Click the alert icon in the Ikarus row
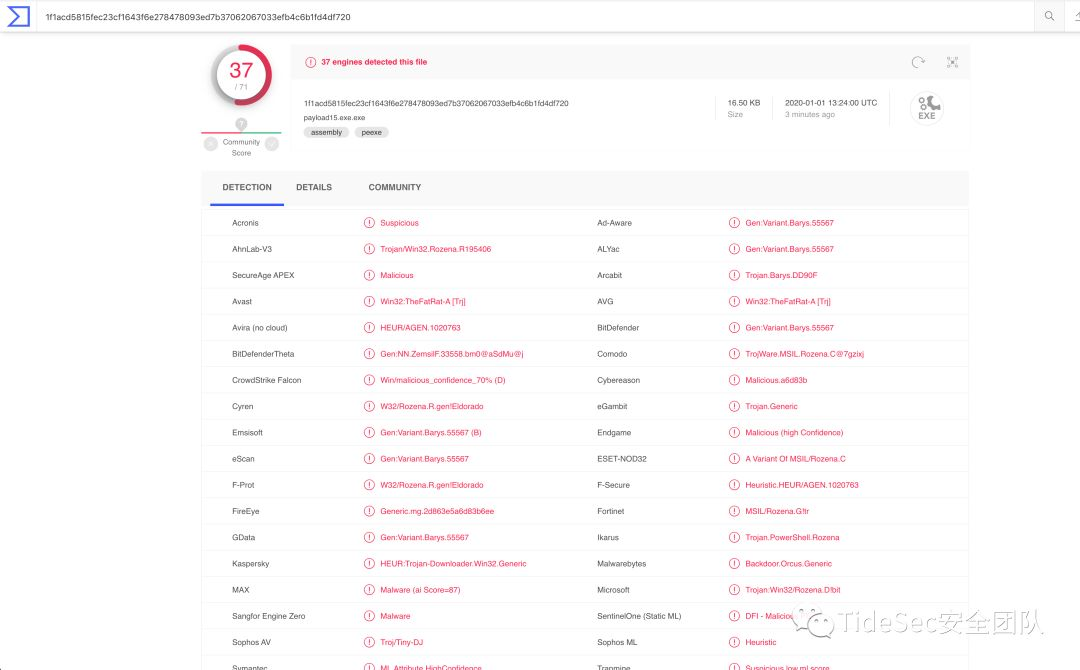 pos(734,538)
